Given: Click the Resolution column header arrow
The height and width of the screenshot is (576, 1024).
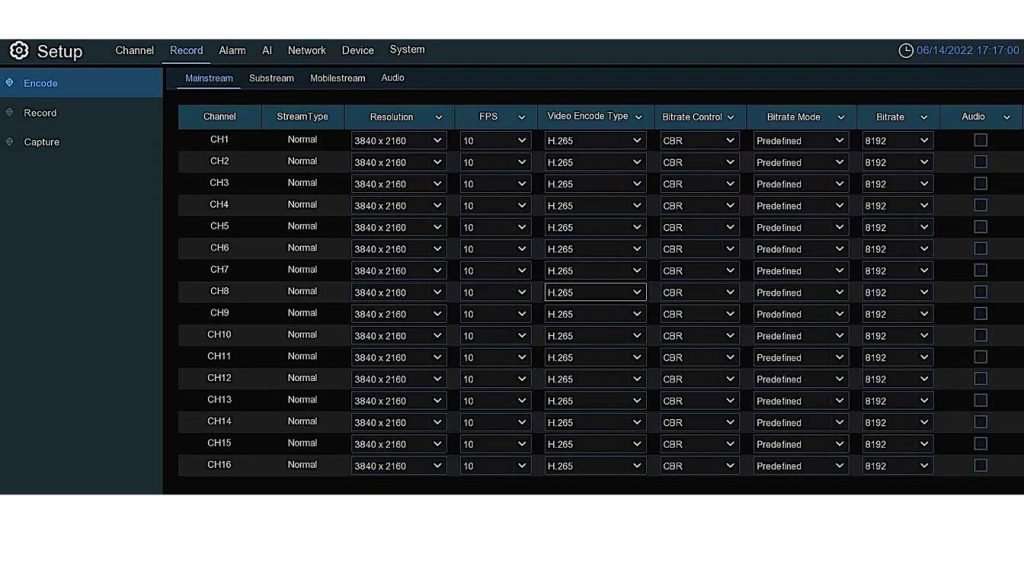Looking at the screenshot, I should tap(438, 118).
